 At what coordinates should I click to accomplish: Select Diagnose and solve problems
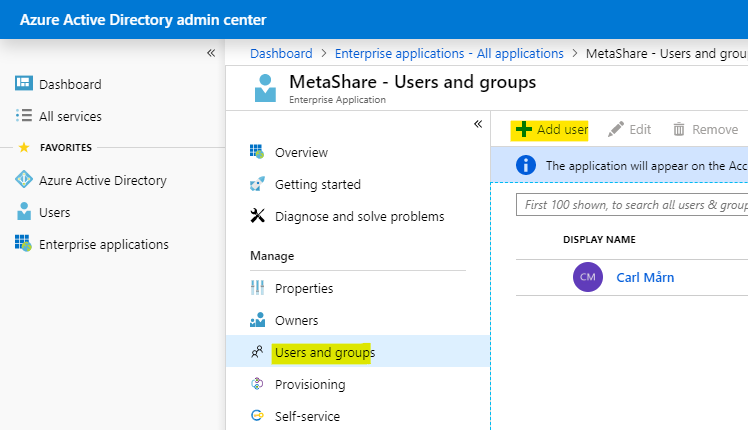click(358, 216)
